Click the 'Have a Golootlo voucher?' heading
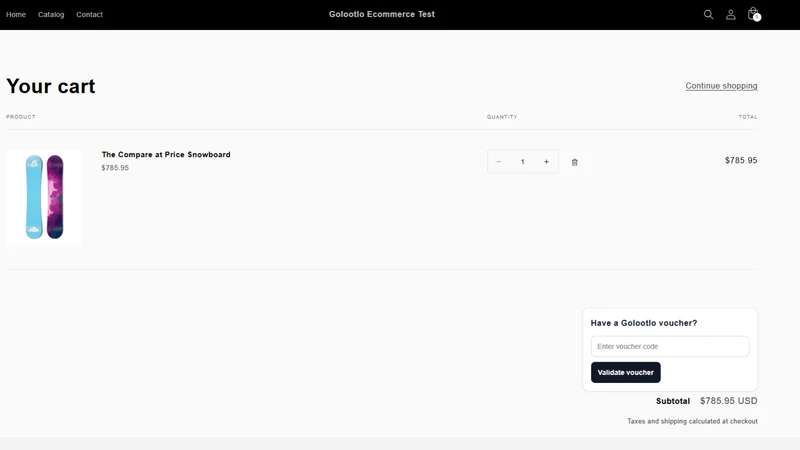This screenshot has height=450, width=800. tap(643, 323)
